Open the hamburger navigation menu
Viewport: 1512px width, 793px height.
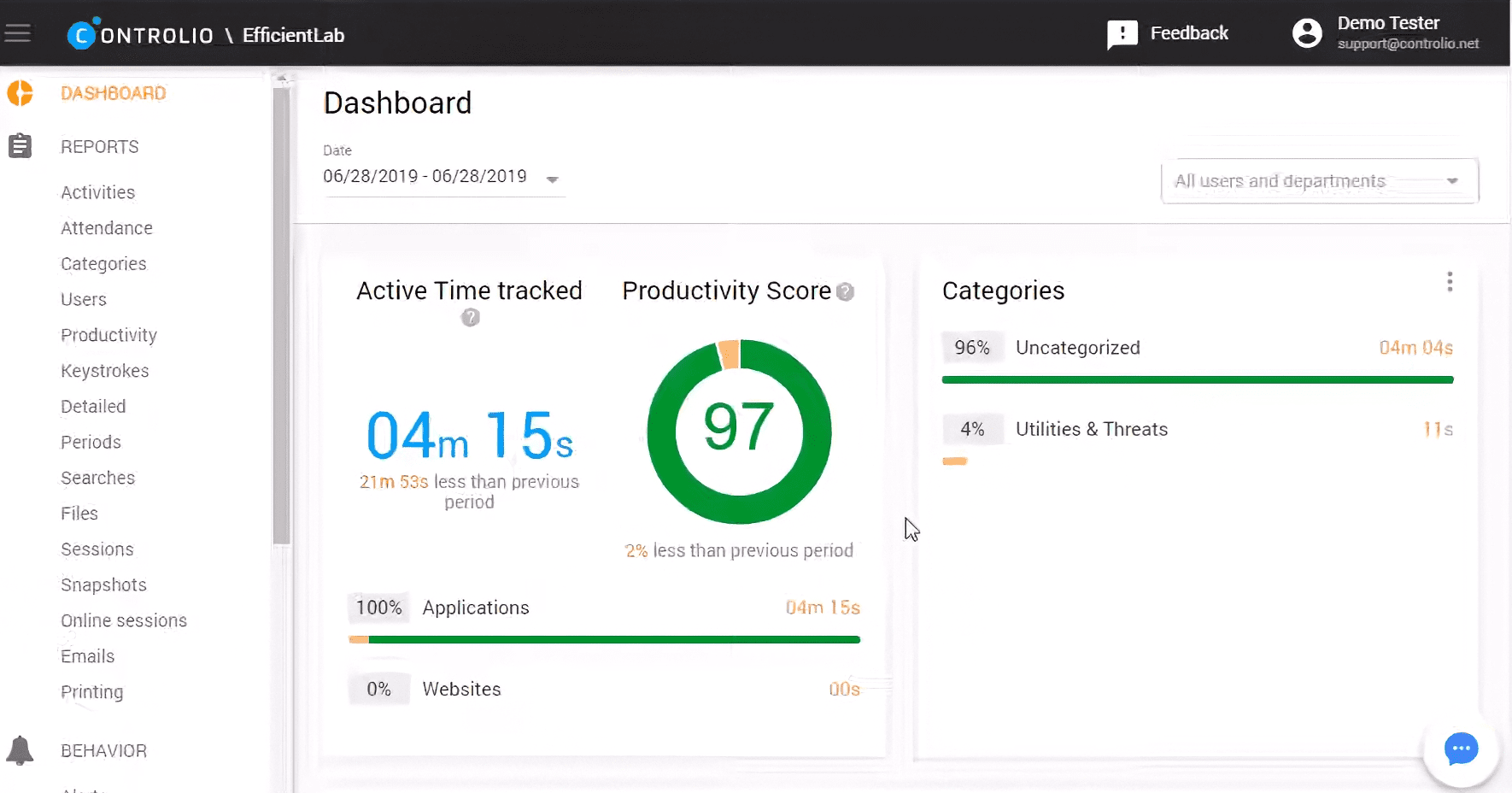[x=18, y=33]
